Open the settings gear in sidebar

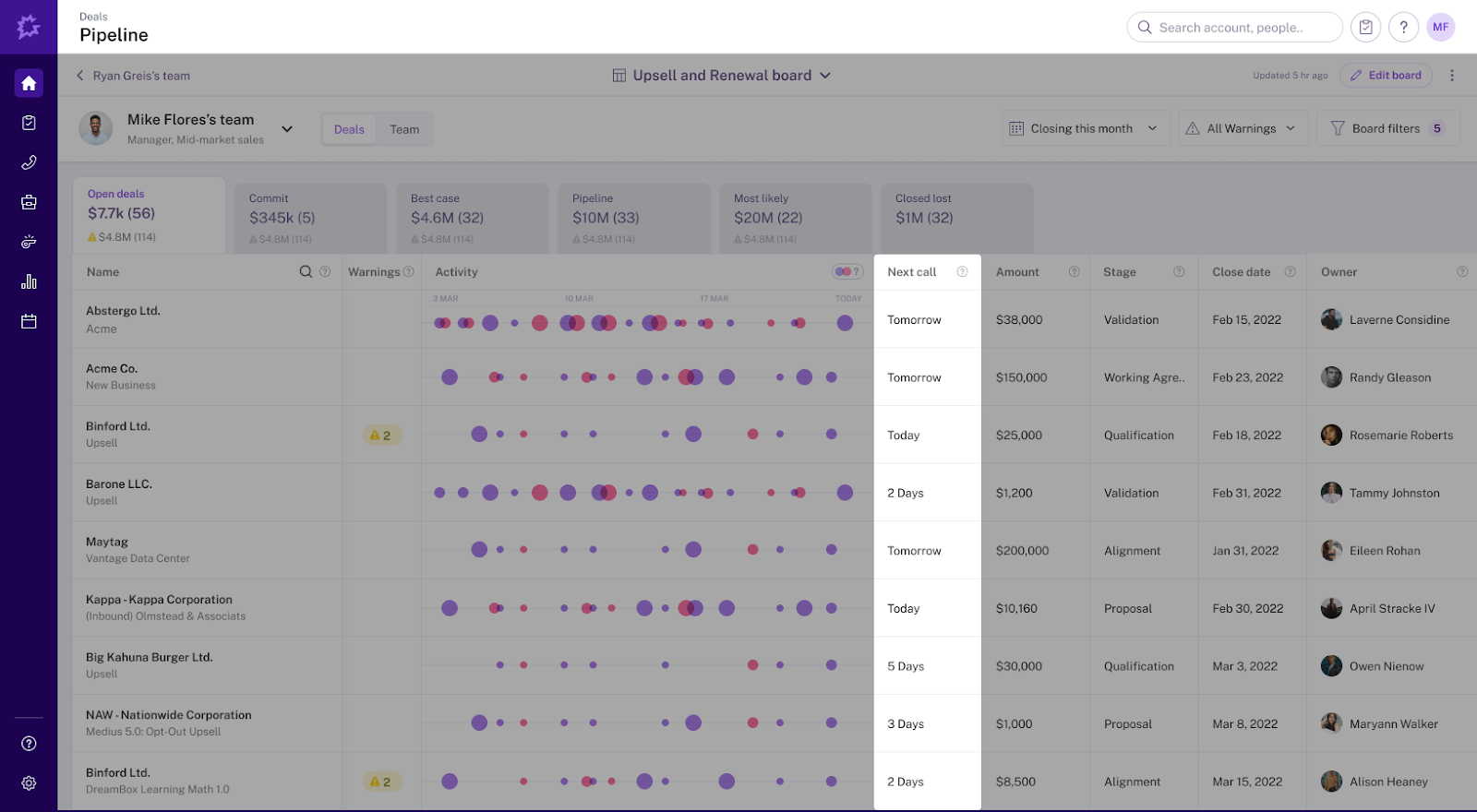[x=29, y=782]
